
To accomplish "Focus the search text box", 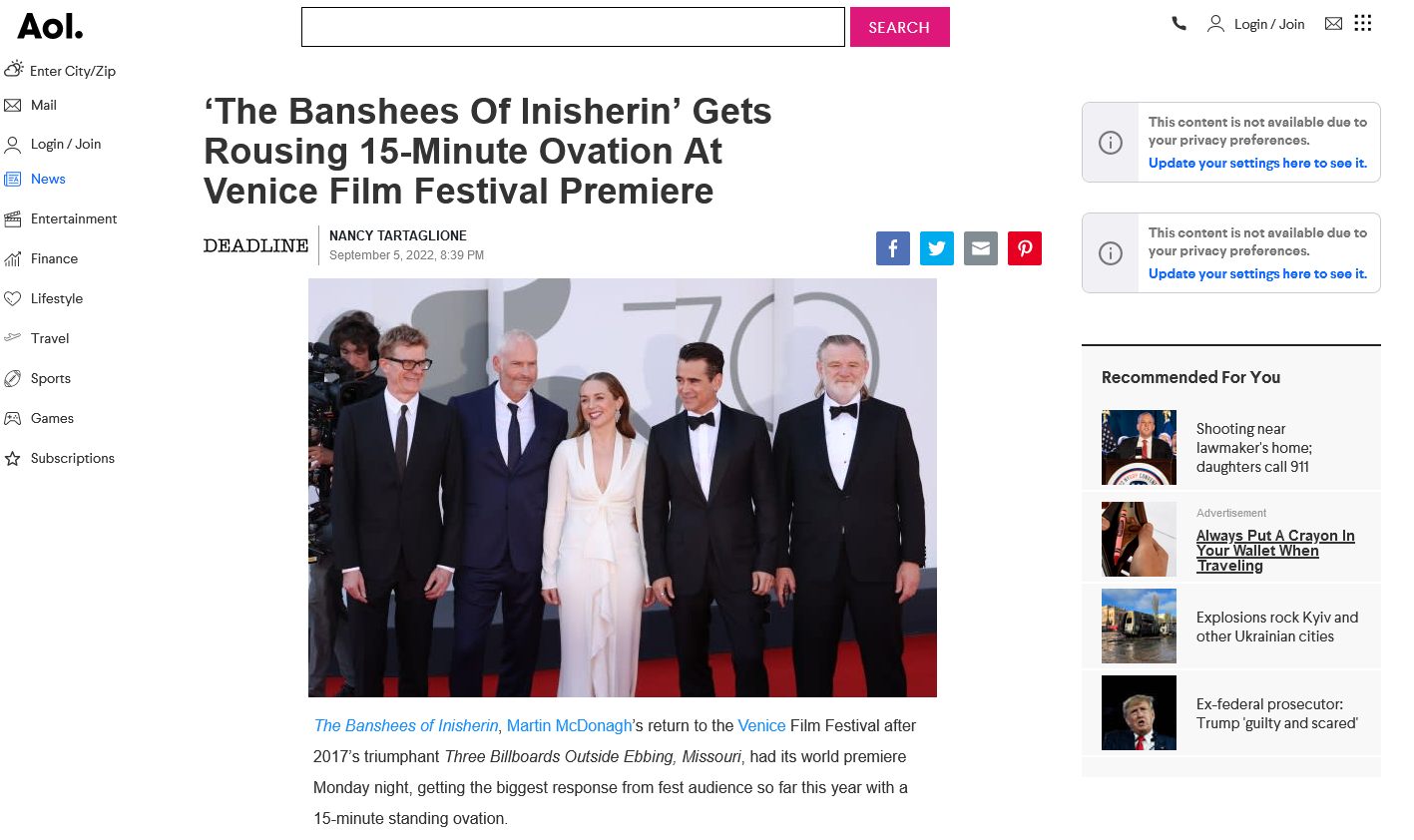I will pyautogui.click(x=573, y=27).
